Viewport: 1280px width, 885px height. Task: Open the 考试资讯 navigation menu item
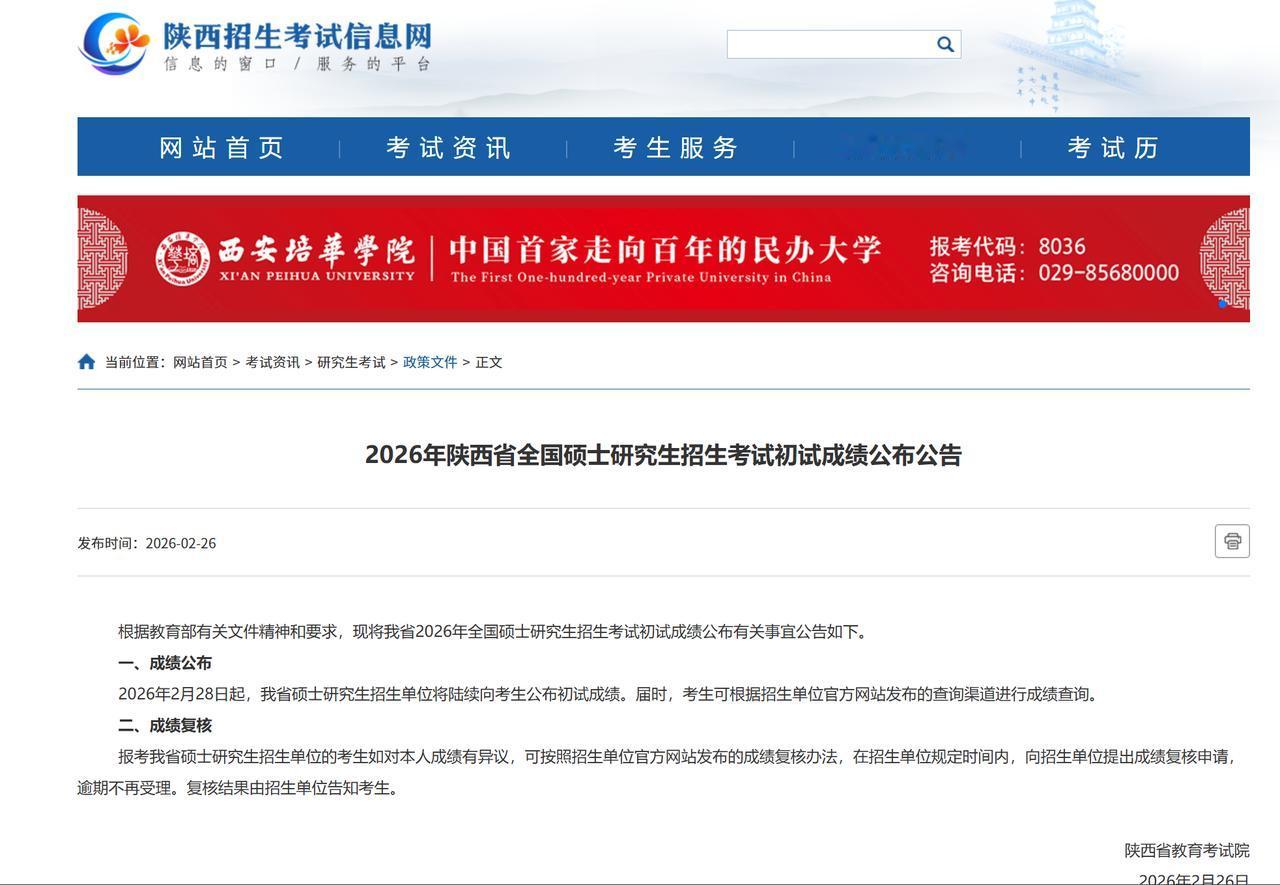point(447,147)
